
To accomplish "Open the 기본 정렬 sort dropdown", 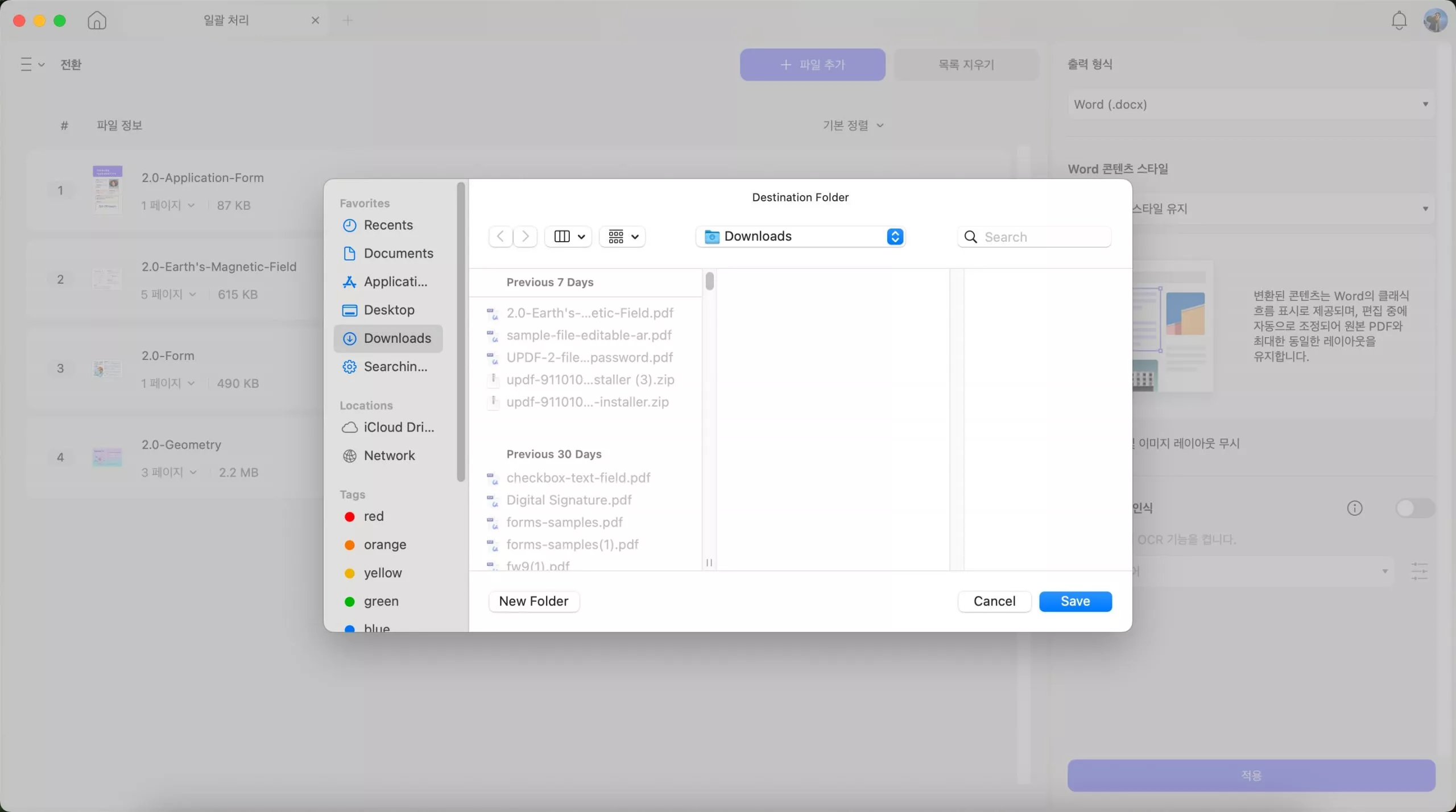I will point(853,125).
